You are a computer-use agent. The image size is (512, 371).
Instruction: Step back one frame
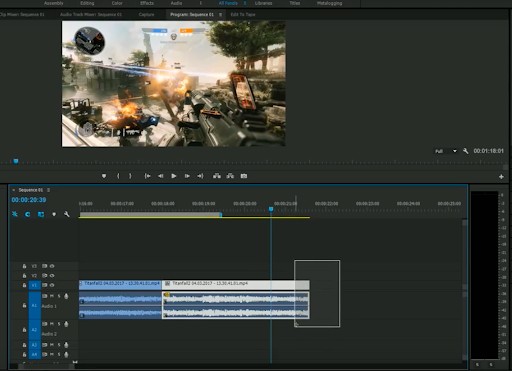coord(161,176)
